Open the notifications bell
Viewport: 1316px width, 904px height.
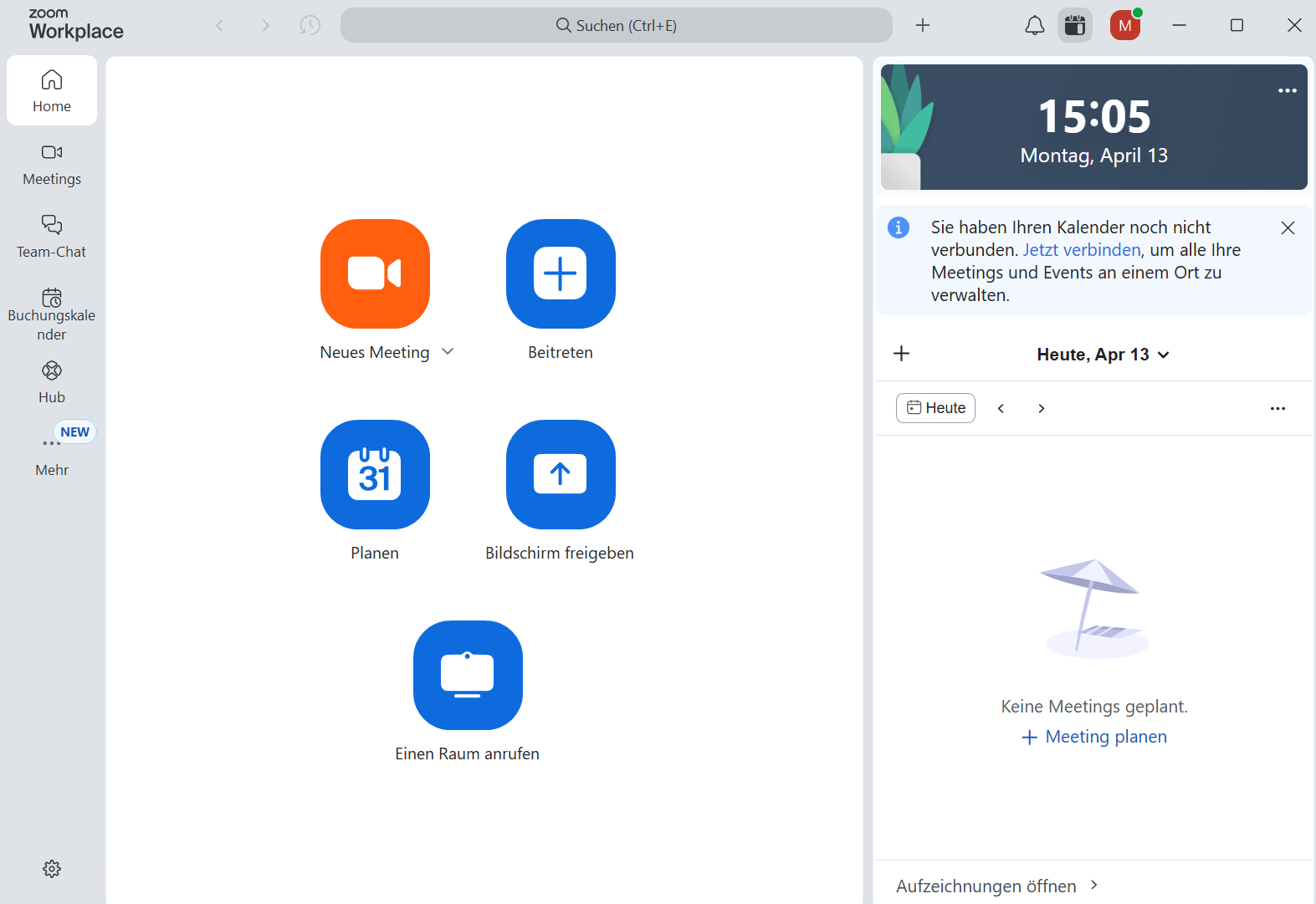pos(1035,25)
